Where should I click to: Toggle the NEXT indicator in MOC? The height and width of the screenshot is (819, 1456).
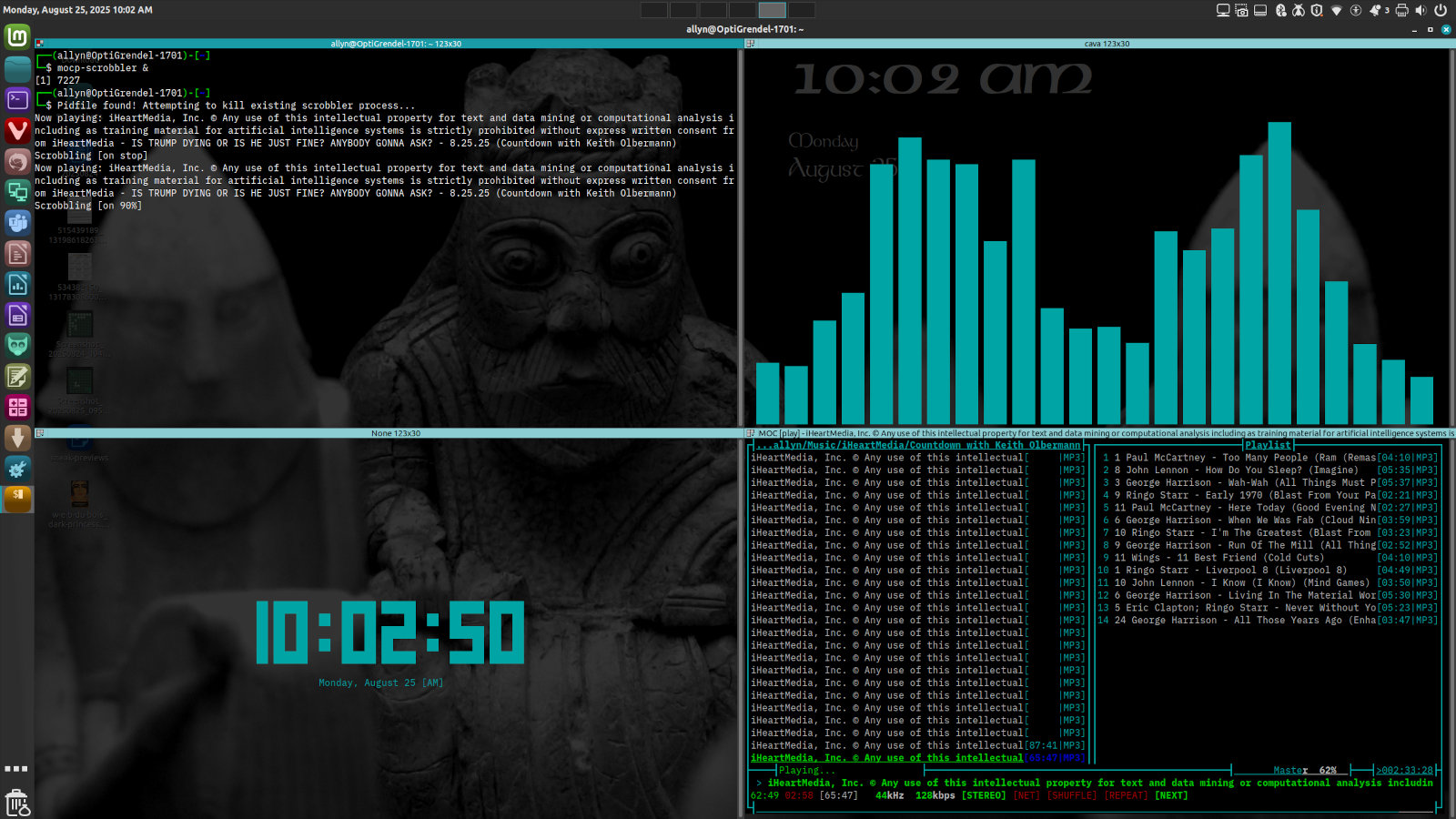click(x=1171, y=795)
